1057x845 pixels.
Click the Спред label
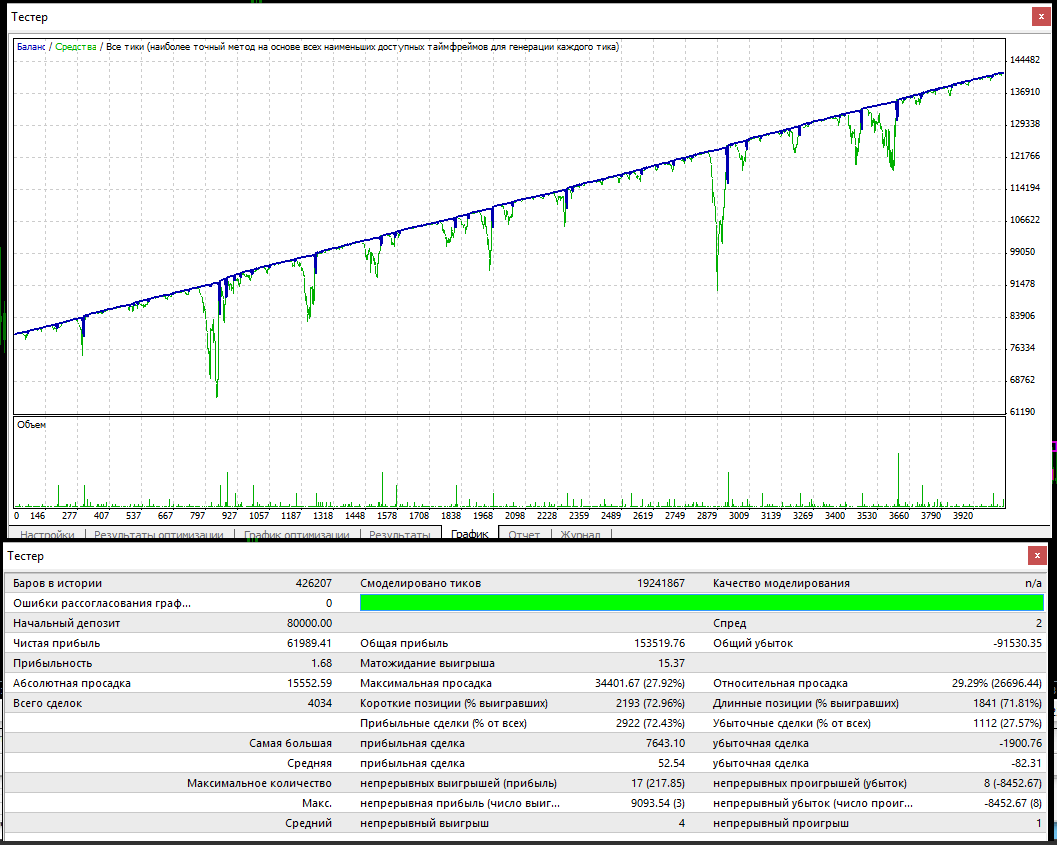point(729,623)
